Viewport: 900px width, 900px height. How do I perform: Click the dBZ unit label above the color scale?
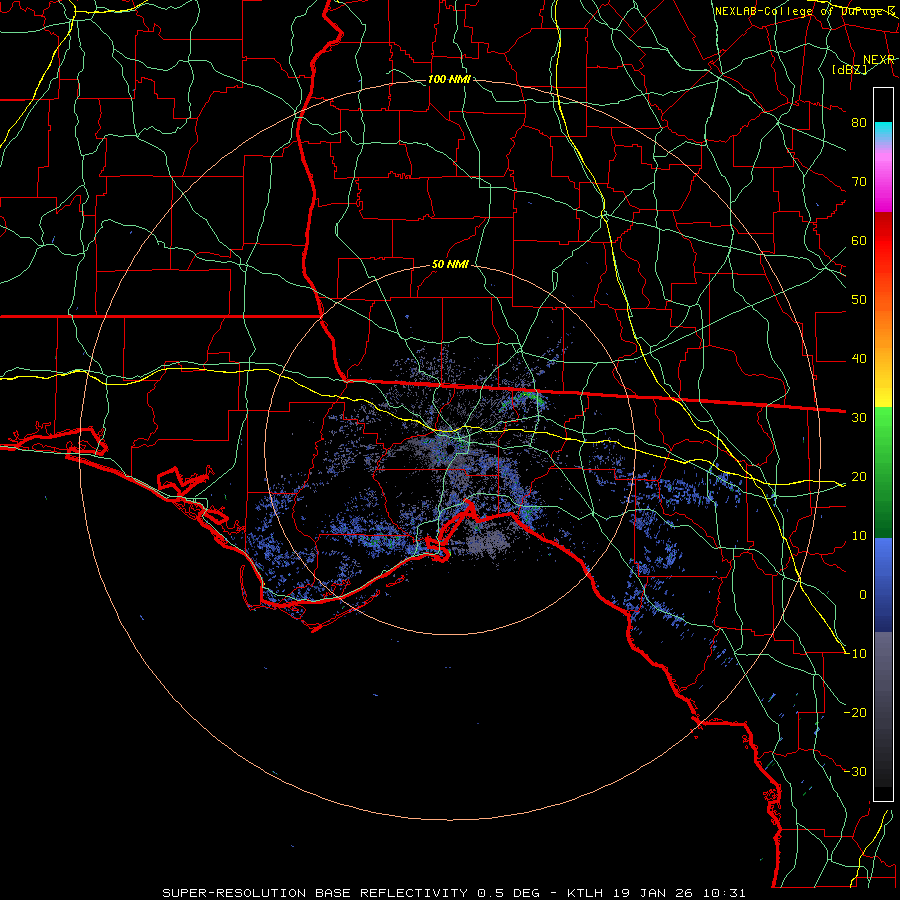click(x=849, y=69)
